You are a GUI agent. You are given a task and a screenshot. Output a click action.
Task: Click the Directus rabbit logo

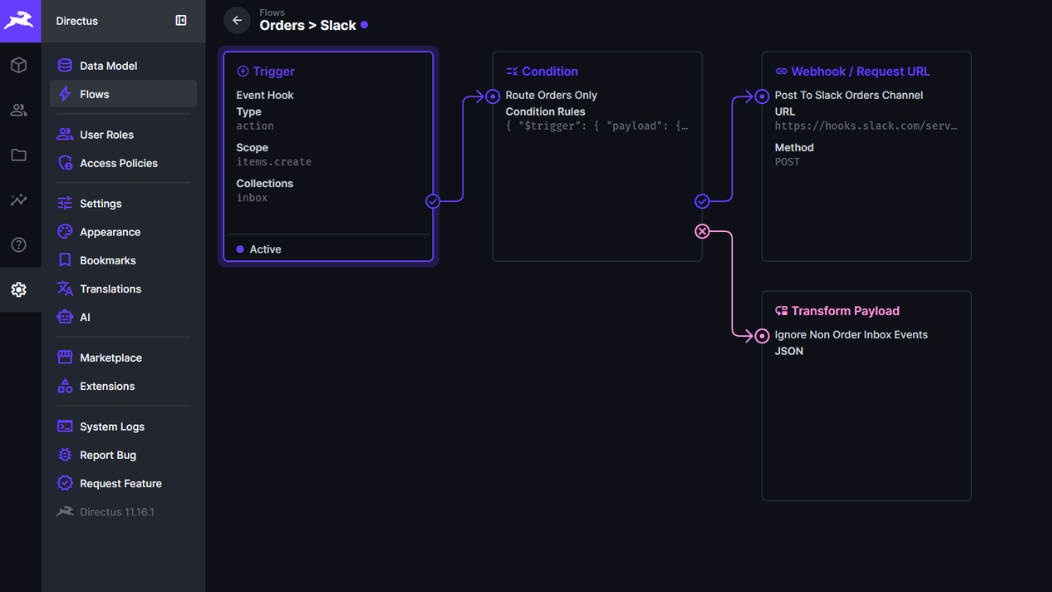click(x=20, y=21)
